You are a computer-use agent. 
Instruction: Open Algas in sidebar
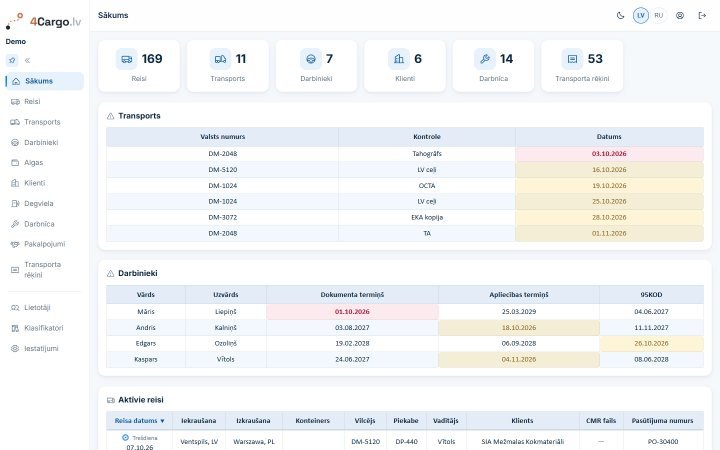[45, 163]
